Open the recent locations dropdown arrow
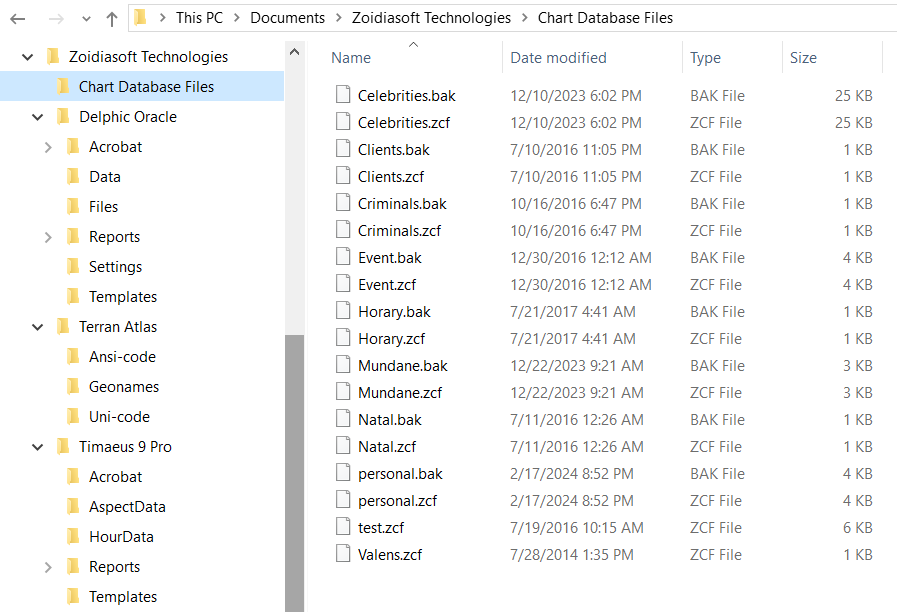The height and width of the screenshot is (612, 897). click(x=86, y=19)
